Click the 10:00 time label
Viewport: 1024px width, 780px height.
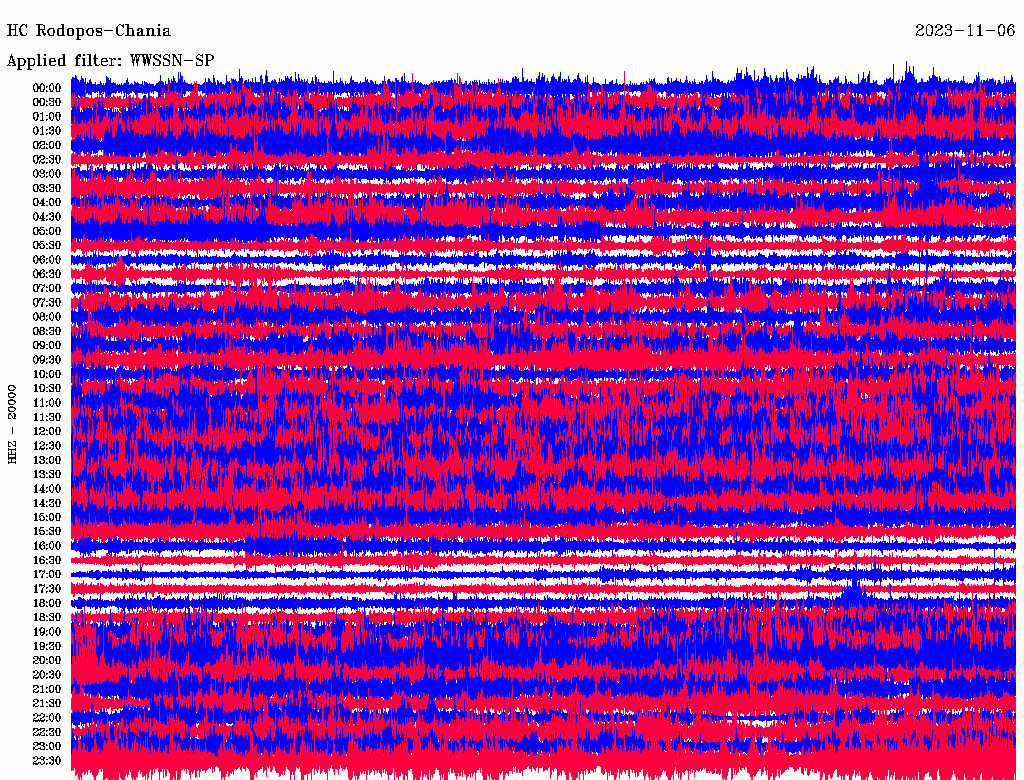point(46,374)
